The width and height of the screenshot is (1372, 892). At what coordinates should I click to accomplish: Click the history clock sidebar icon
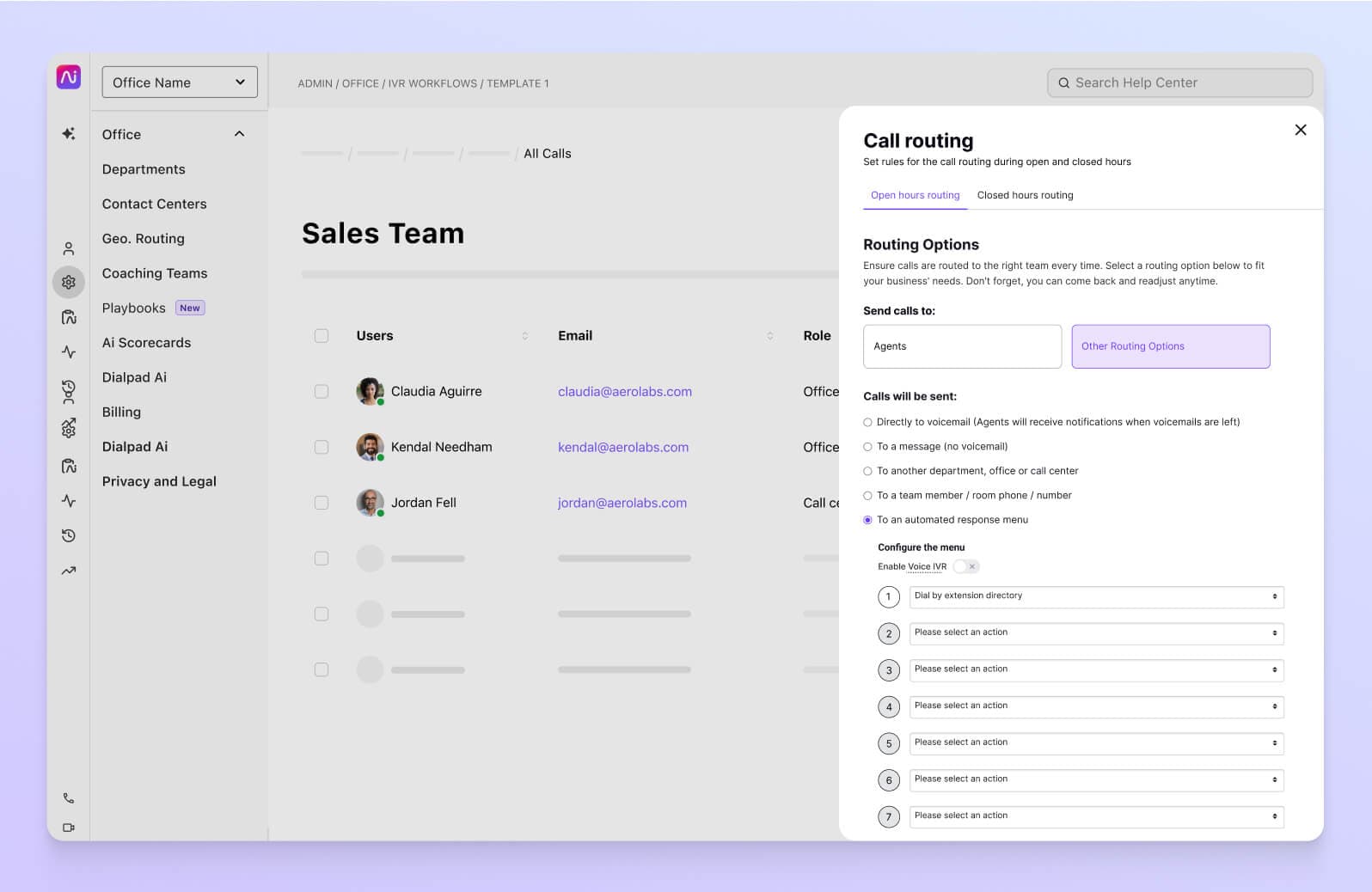pyautogui.click(x=69, y=535)
